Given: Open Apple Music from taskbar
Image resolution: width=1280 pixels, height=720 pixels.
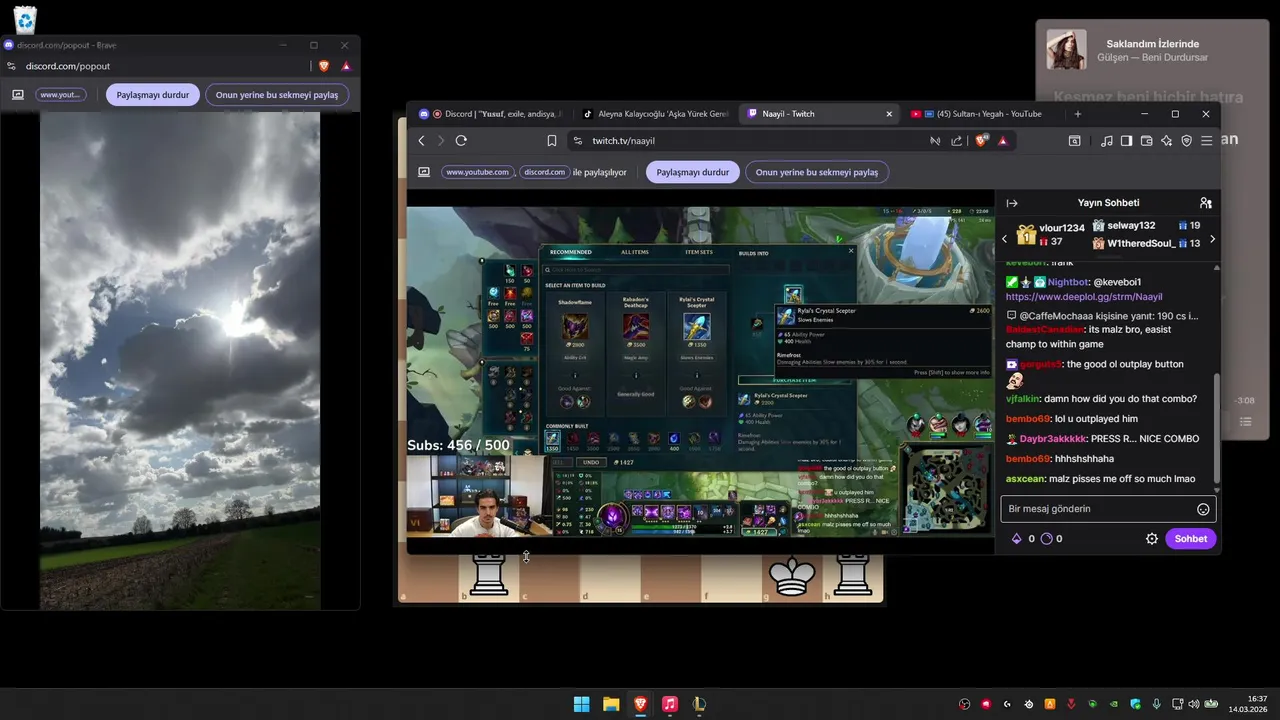Looking at the screenshot, I should pos(670,704).
